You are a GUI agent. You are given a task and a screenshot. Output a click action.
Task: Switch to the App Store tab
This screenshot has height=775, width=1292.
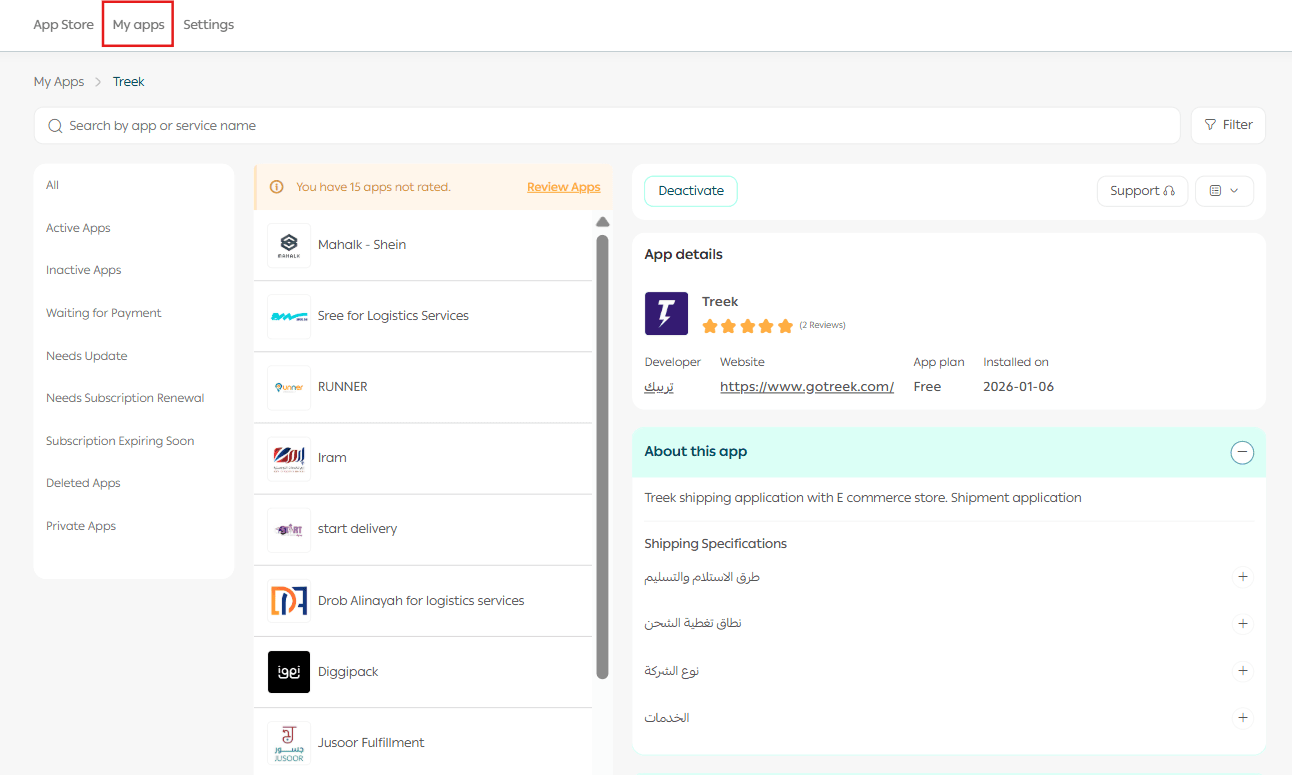click(63, 25)
